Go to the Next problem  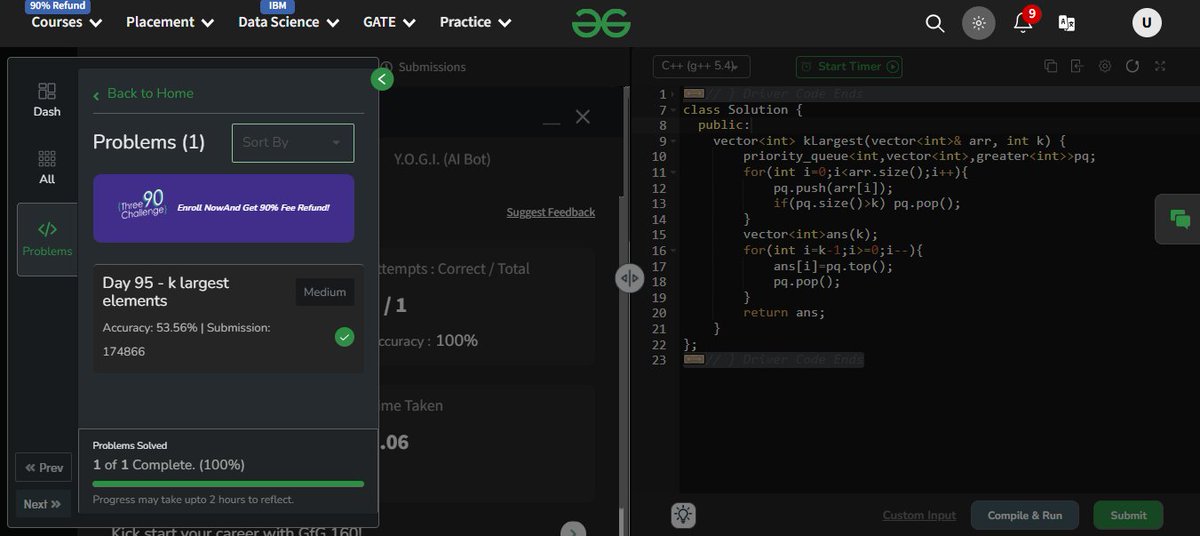[43, 504]
